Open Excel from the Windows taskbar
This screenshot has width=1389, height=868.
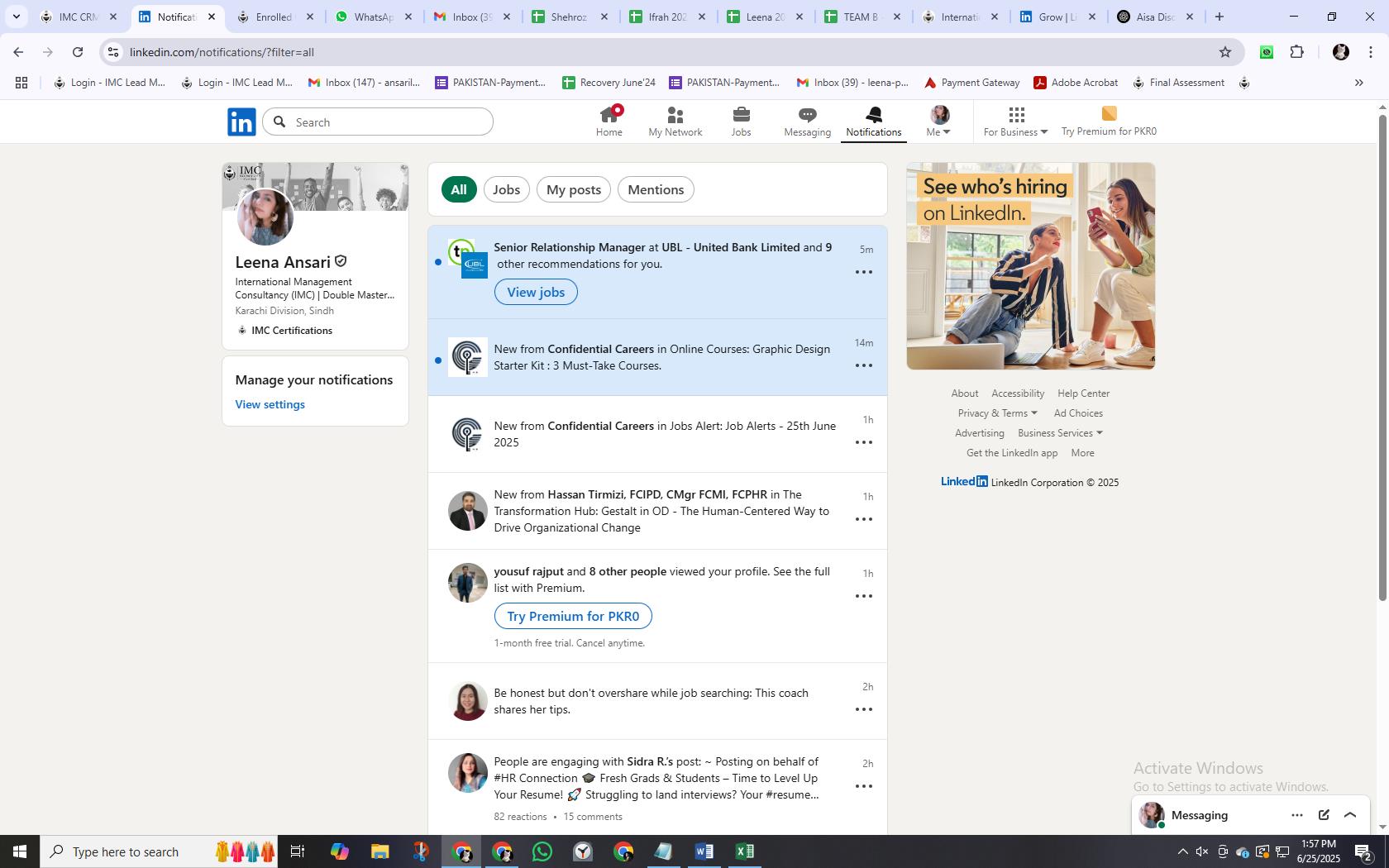pos(744,851)
